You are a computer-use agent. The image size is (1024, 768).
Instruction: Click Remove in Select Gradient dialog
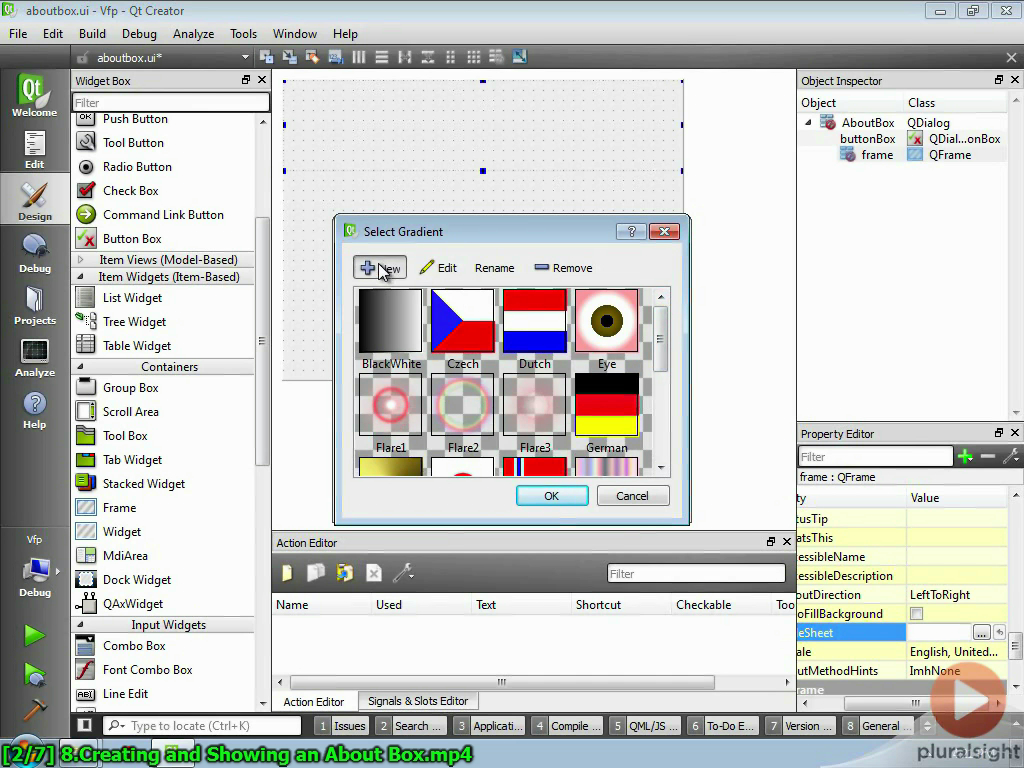coord(563,268)
